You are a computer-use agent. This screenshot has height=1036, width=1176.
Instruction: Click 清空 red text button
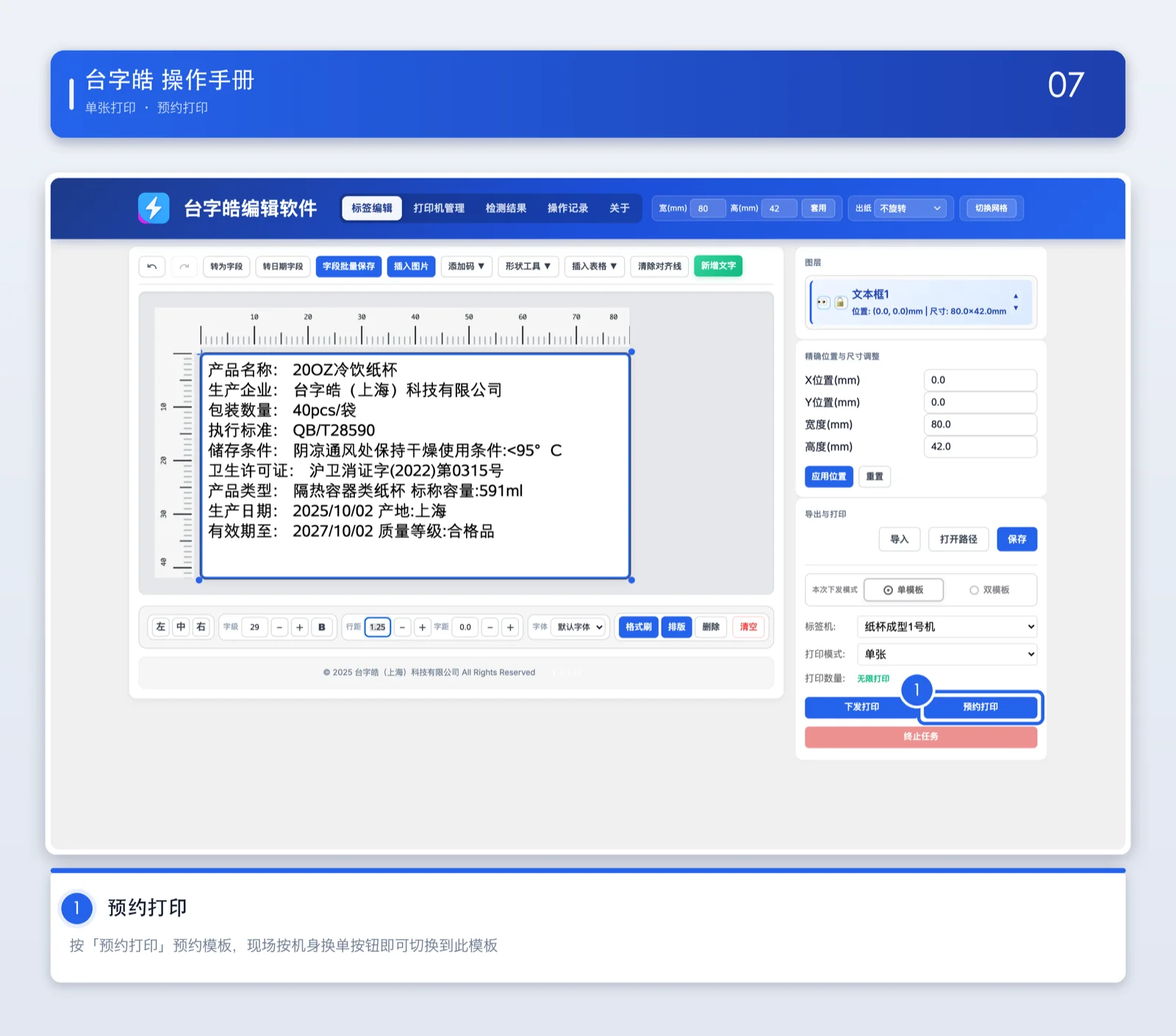[x=748, y=627]
